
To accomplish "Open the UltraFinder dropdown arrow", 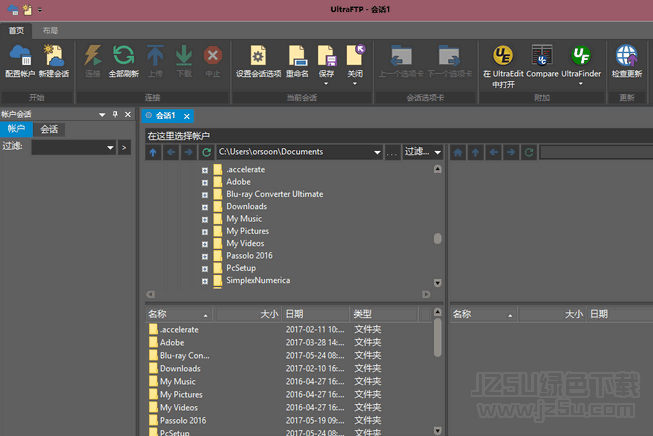I will pos(581,83).
